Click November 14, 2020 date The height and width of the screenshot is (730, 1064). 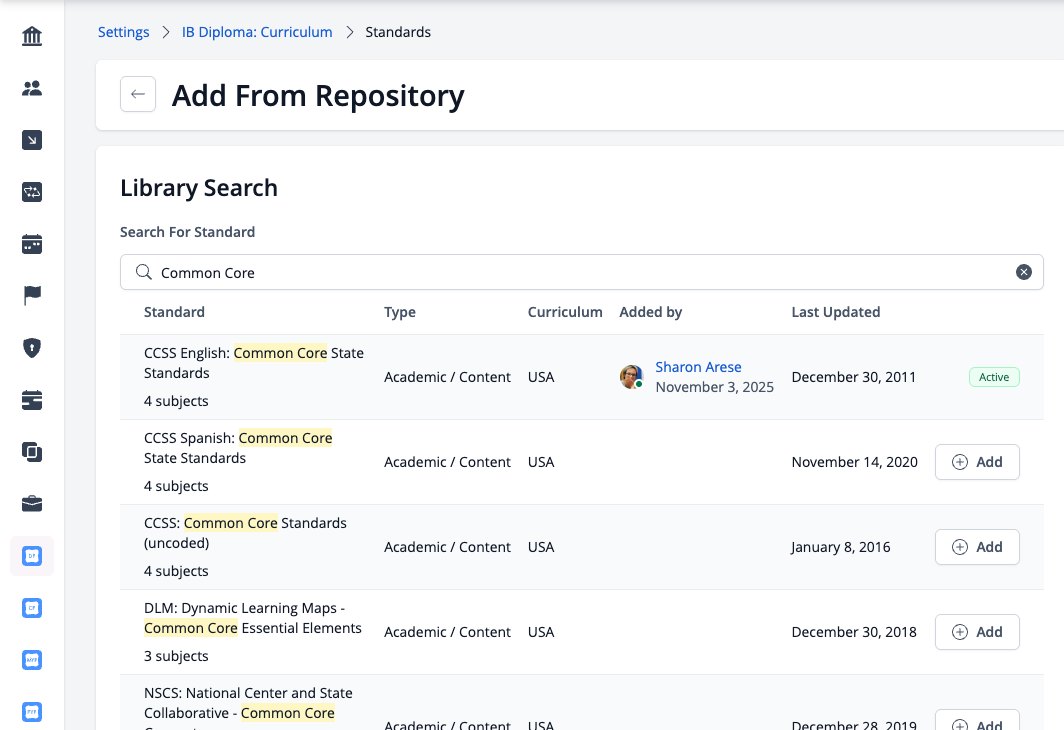[x=854, y=462]
